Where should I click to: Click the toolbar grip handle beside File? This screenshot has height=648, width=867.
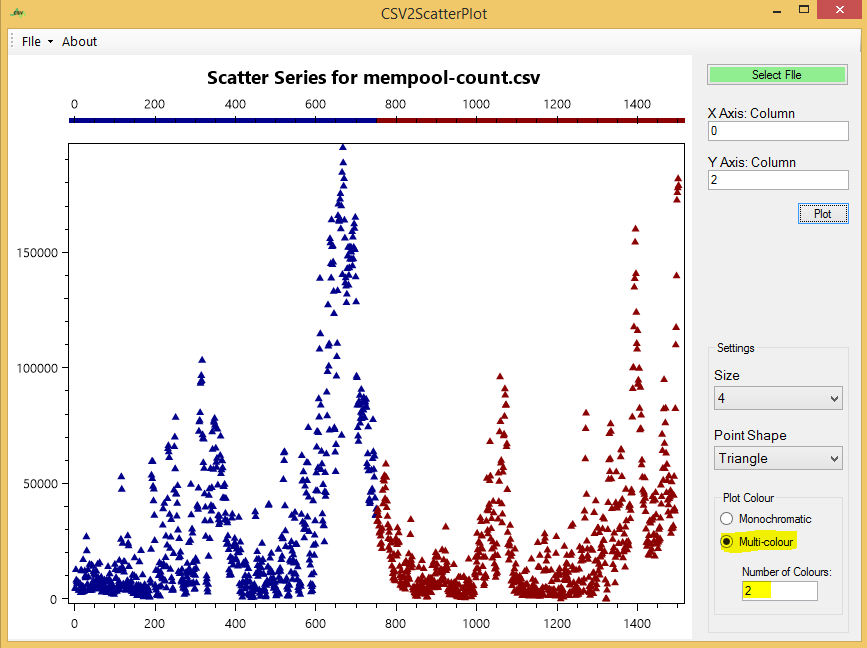click(x=12, y=41)
